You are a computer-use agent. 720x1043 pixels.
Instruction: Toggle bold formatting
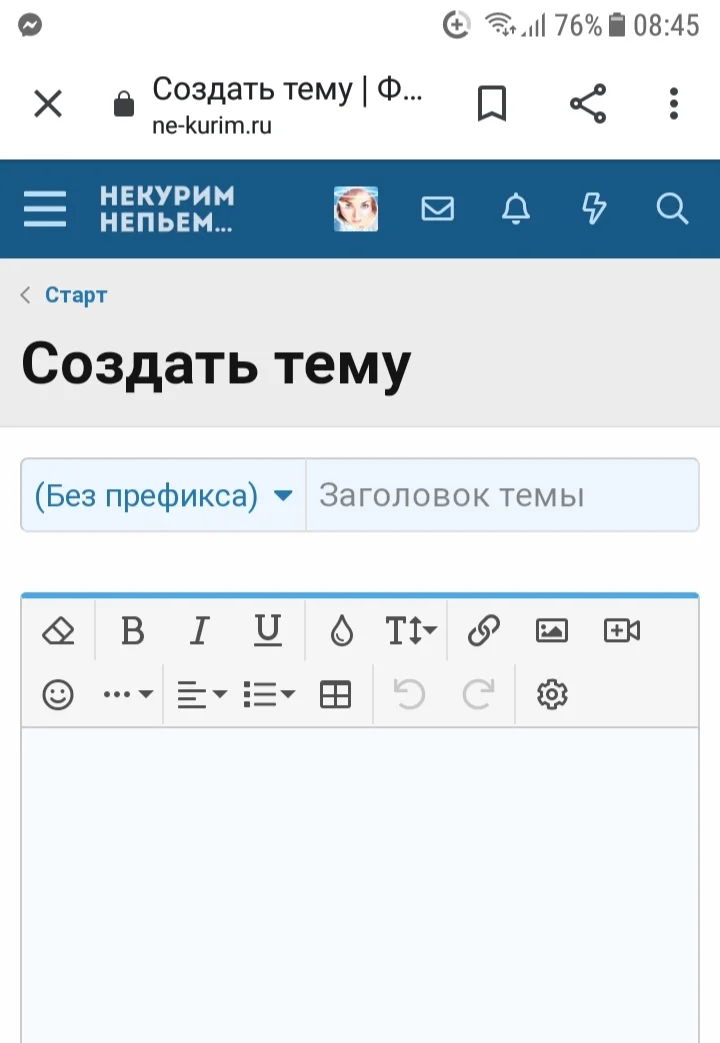(x=132, y=630)
